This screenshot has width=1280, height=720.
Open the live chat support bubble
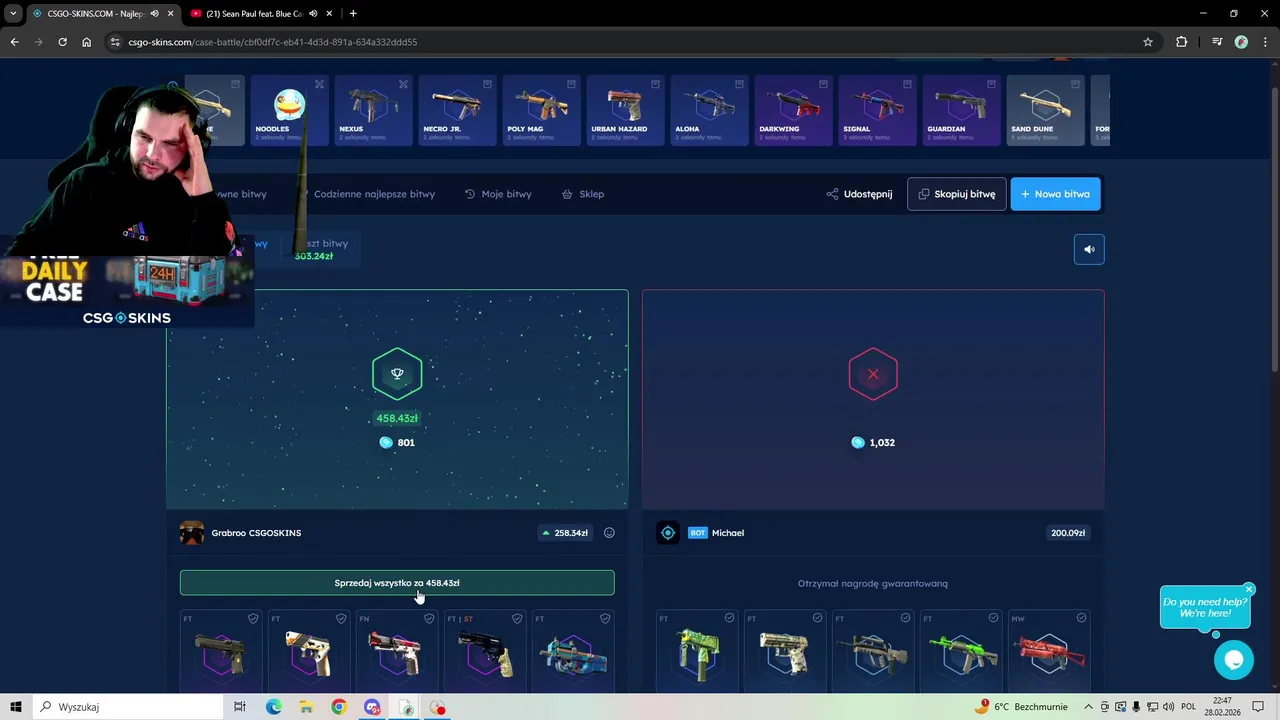coord(1233,660)
